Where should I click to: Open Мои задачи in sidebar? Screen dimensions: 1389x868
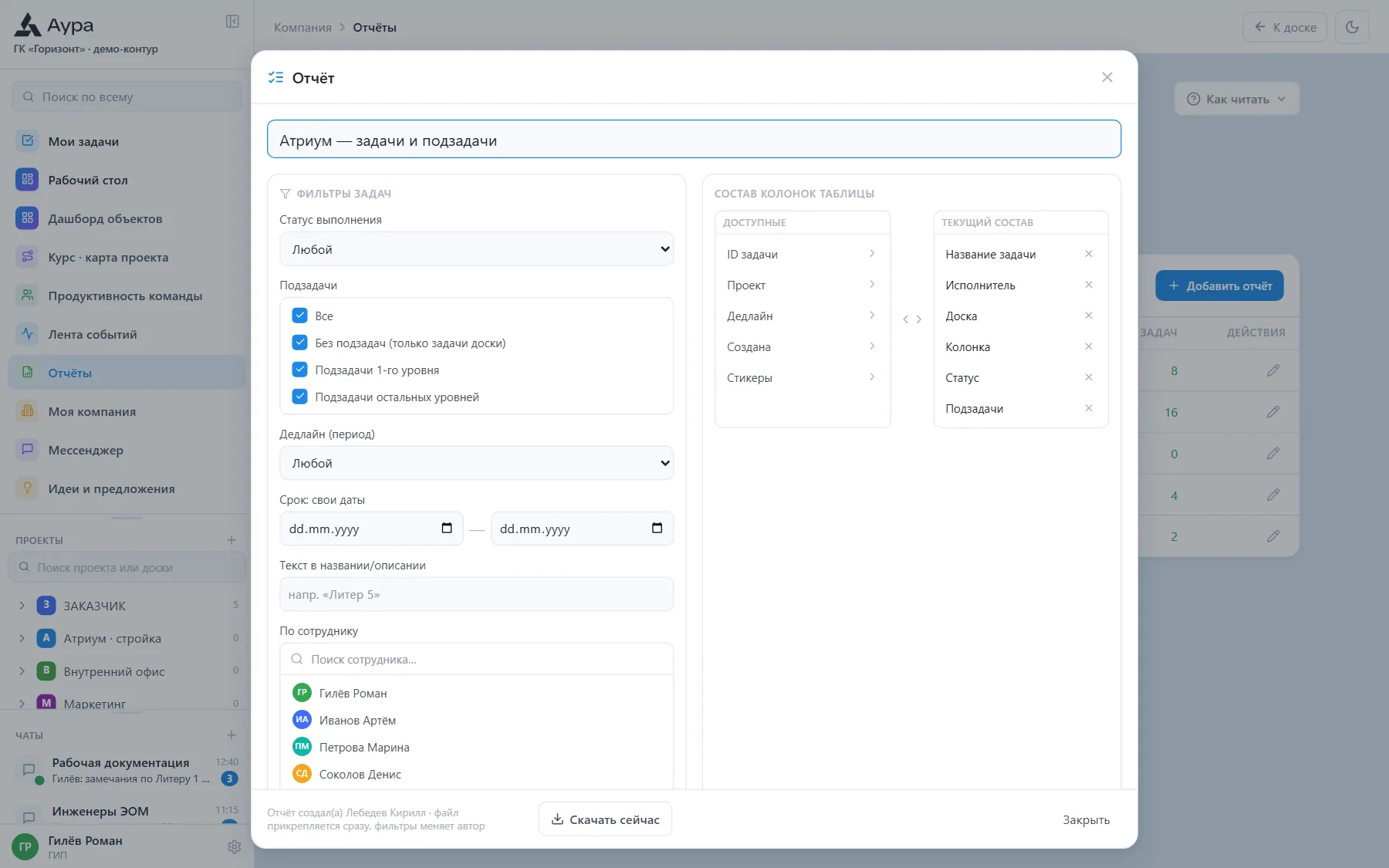[x=127, y=141]
